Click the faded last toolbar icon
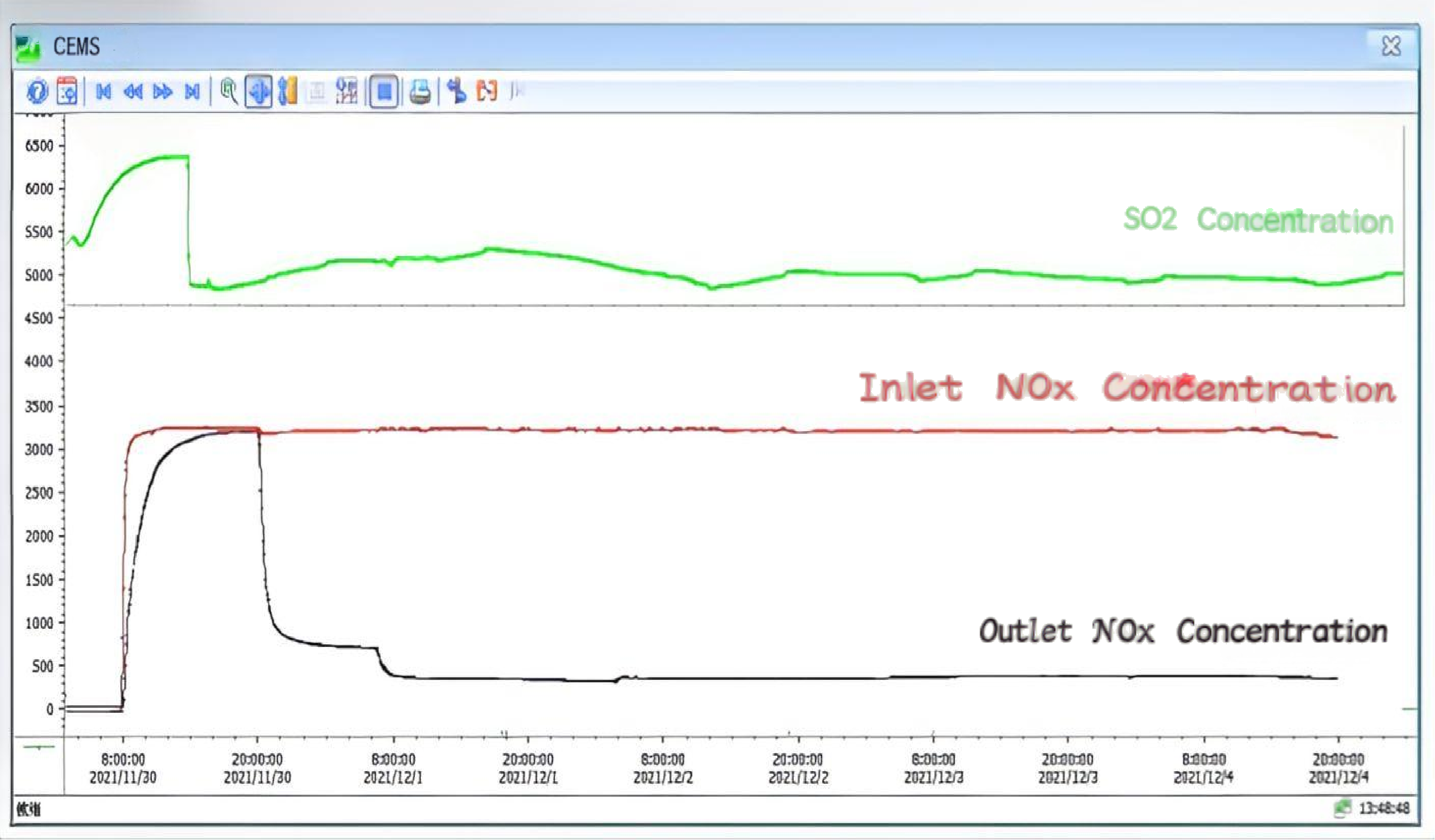Screen dimensions: 1435x840 tap(517, 91)
